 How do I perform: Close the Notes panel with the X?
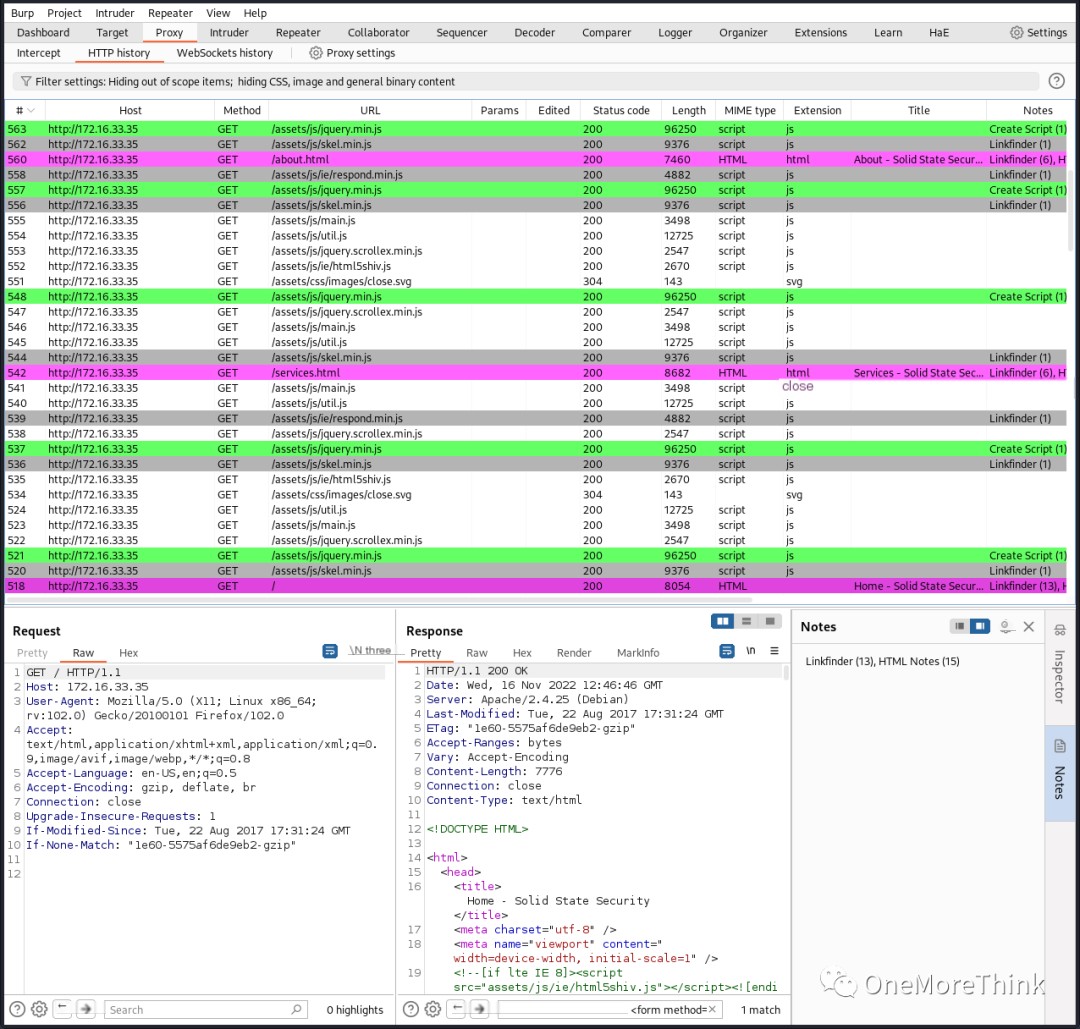(1028, 627)
